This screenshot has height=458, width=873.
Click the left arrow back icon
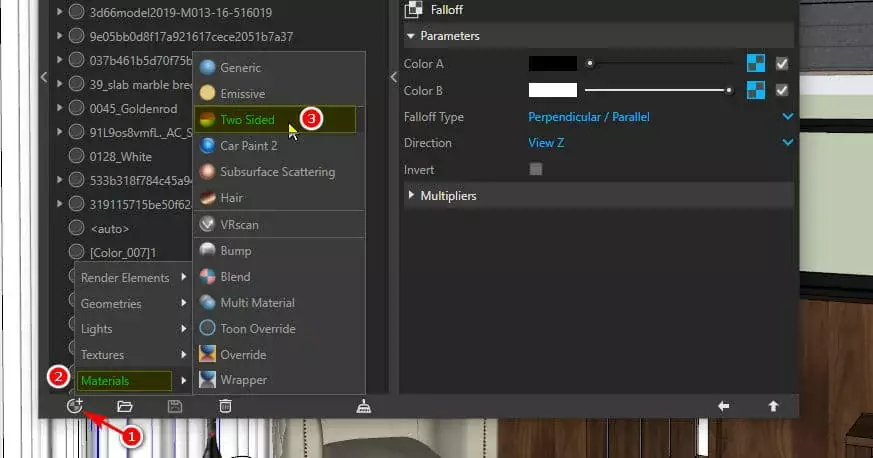724,406
